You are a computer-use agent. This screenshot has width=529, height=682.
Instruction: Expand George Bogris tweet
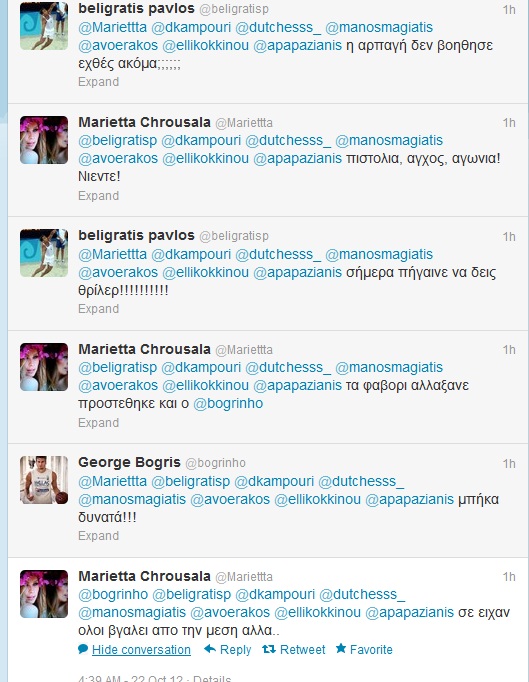click(98, 535)
